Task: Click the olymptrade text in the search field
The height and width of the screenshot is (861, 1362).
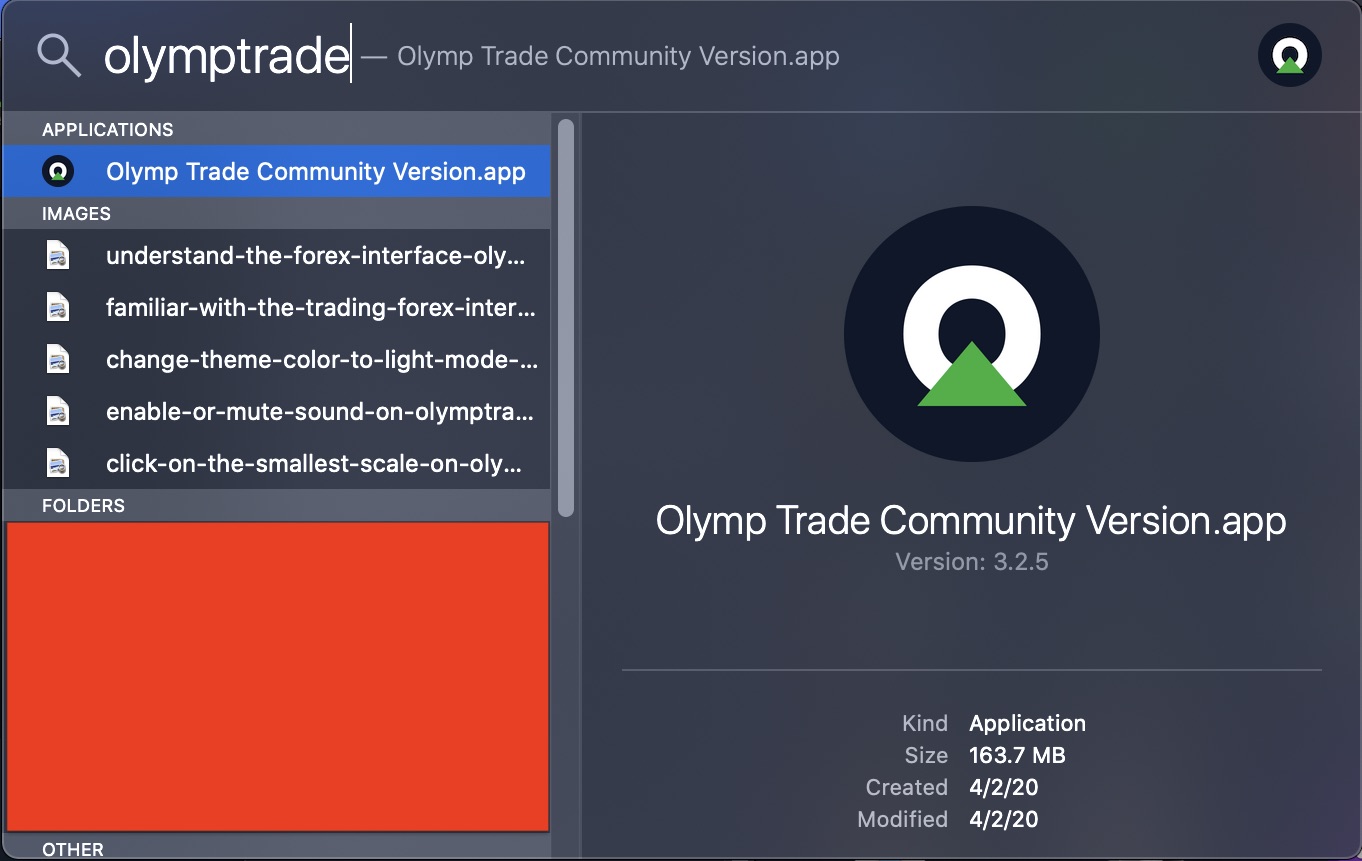Action: pos(225,56)
